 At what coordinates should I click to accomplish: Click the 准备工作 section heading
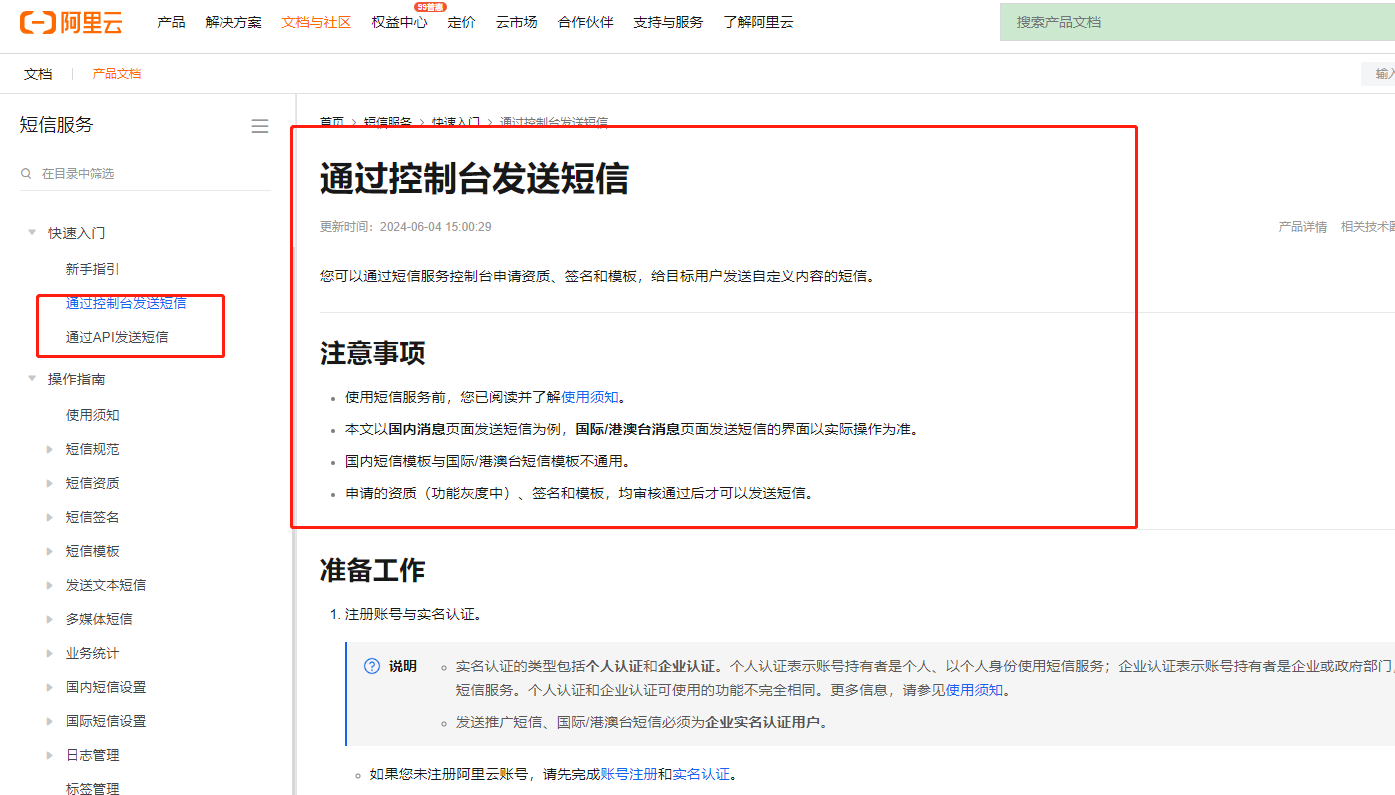pyautogui.click(x=373, y=570)
